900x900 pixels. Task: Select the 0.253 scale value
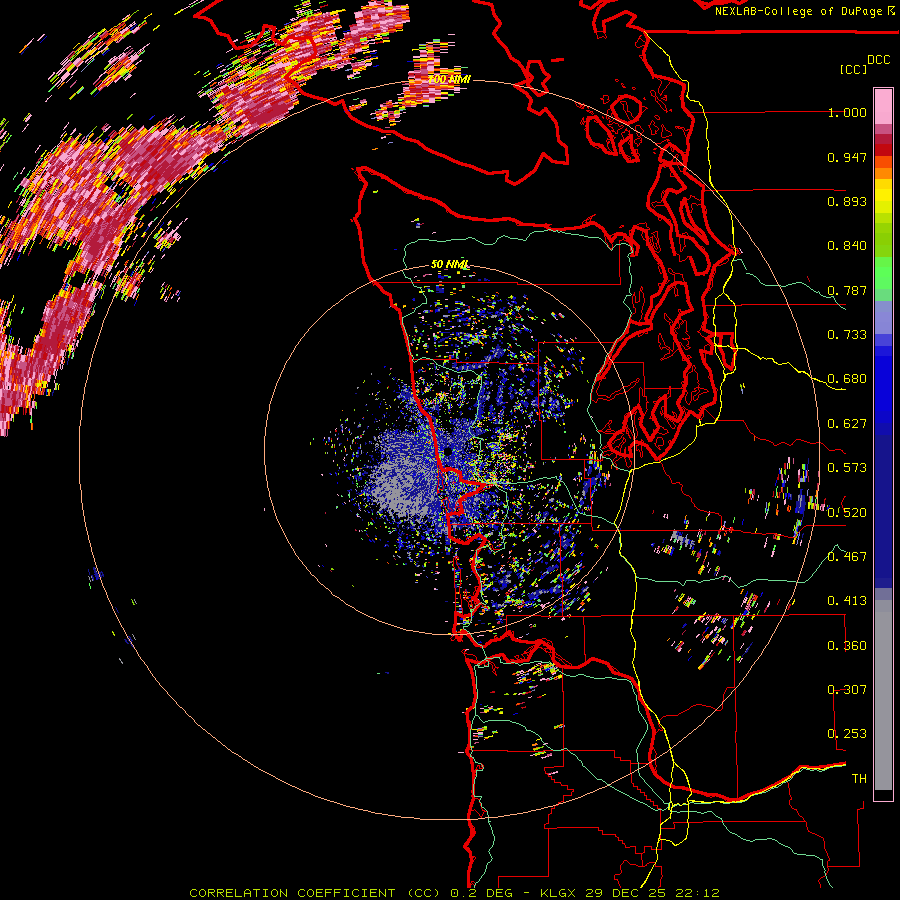coord(847,734)
